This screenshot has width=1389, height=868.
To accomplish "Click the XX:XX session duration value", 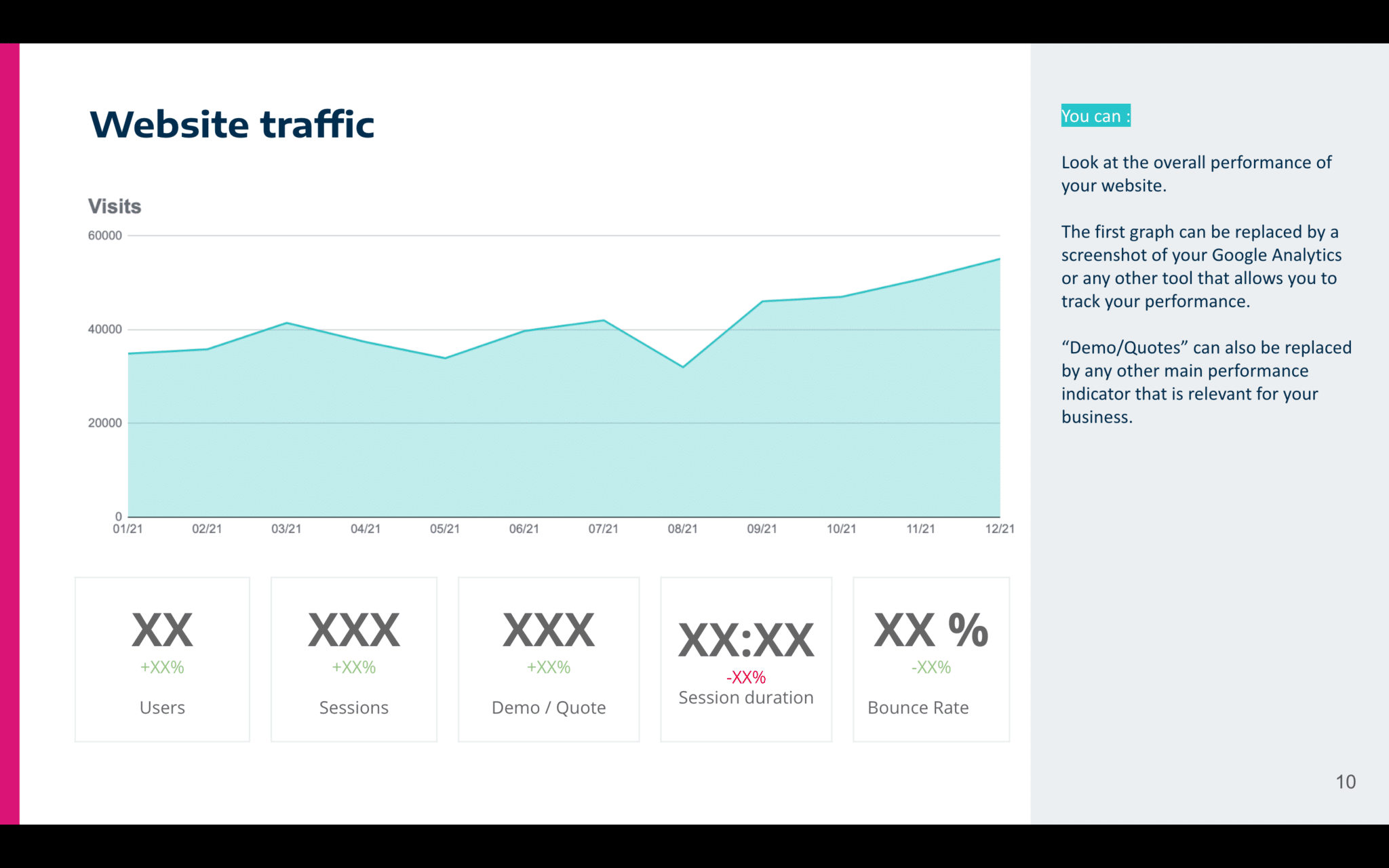I will (746, 640).
